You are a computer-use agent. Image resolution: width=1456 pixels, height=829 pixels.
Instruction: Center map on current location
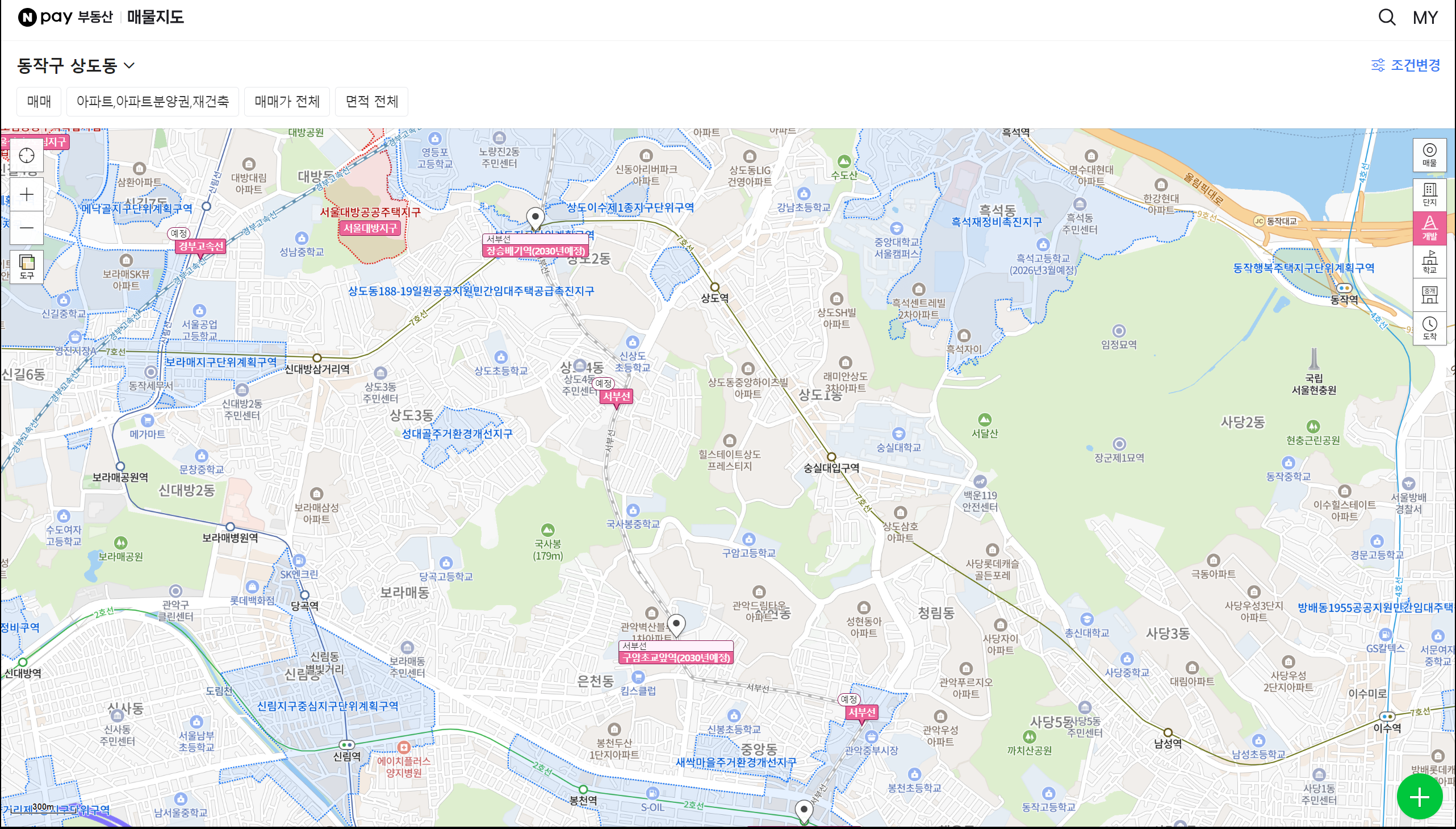click(27, 156)
